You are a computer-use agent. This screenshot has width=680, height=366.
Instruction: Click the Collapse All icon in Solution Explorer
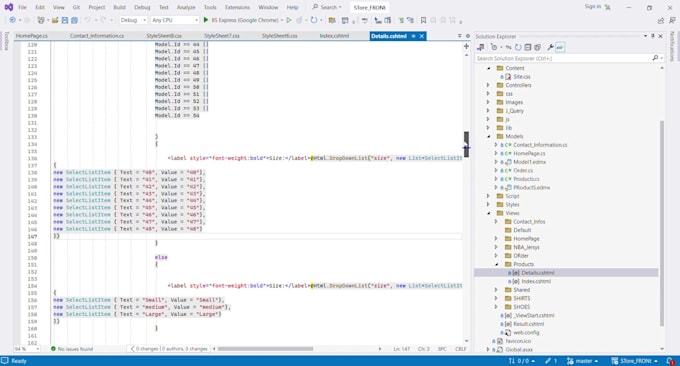pos(528,47)
